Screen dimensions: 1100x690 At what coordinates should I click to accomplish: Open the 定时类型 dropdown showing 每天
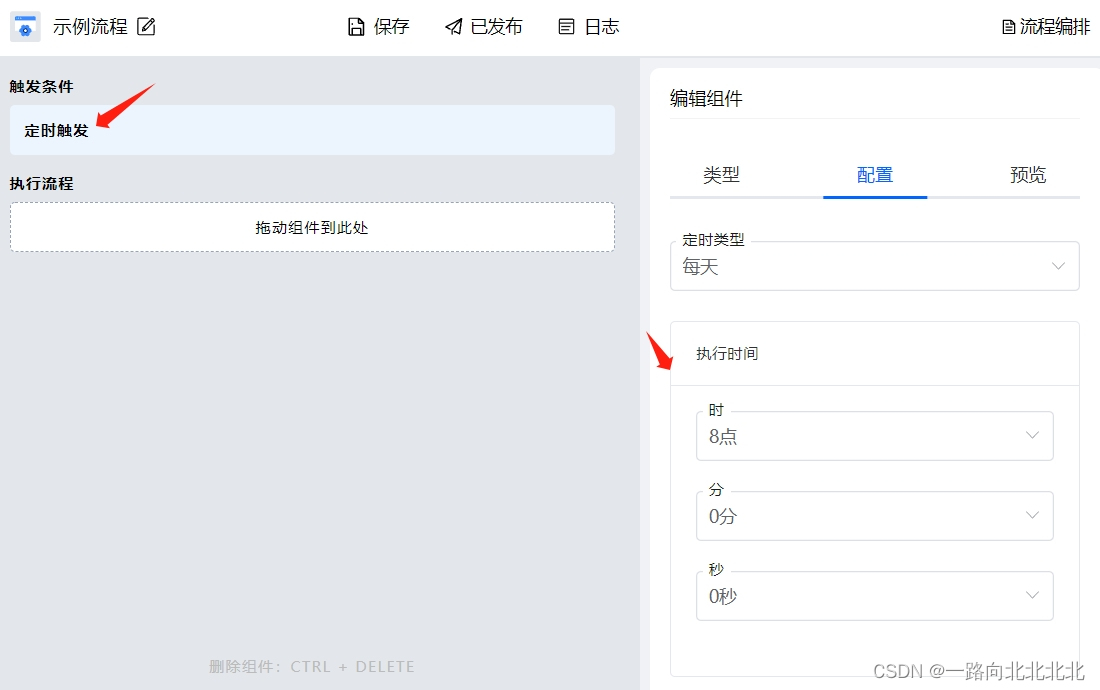(875, 266)
